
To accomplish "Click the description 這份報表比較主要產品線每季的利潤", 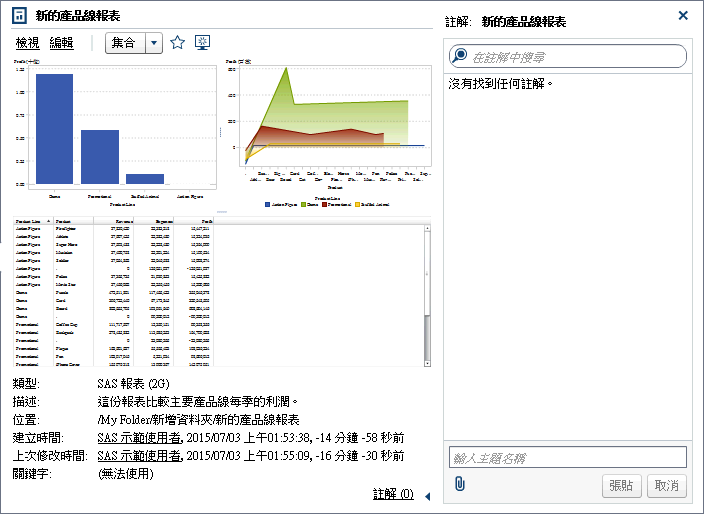I will coord(198,402).
